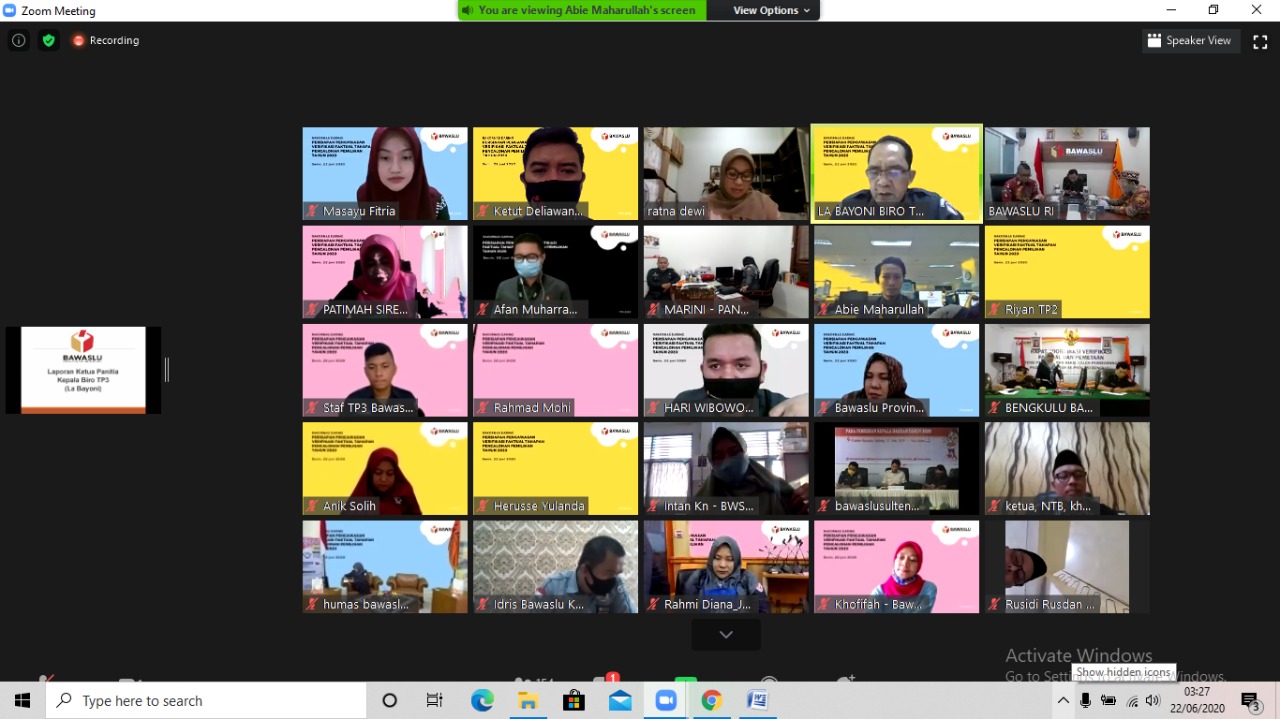
Task: Click the green encryption shield icon
Action: pos(48,41)
